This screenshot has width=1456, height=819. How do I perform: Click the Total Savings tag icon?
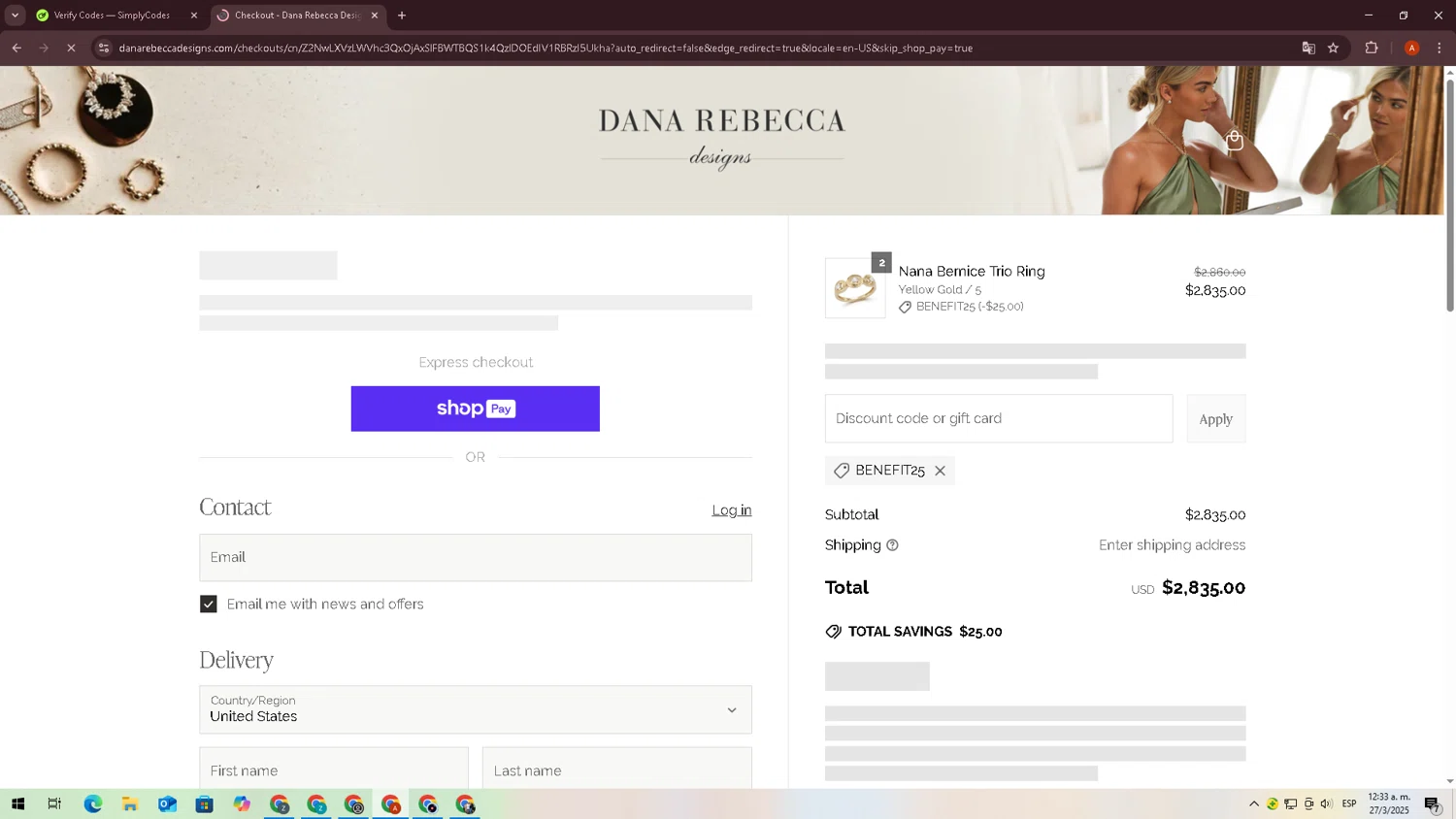click(833, 632)
